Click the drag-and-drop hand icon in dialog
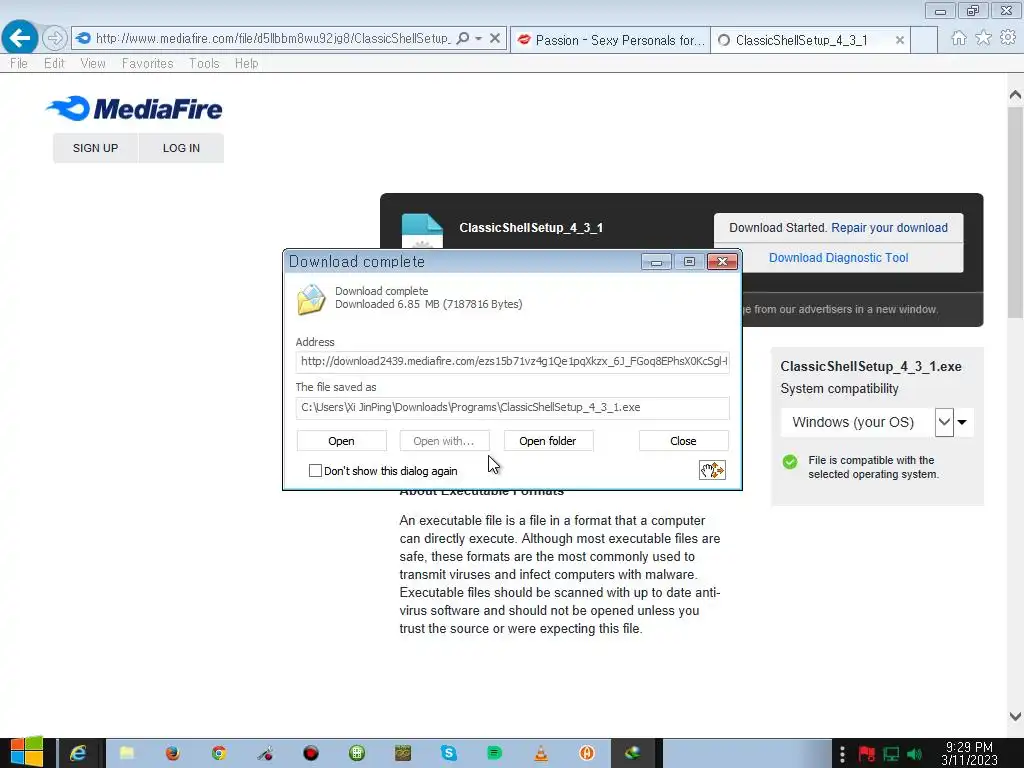The height and width of the screenshot is (768, 1024). point(712,470)
